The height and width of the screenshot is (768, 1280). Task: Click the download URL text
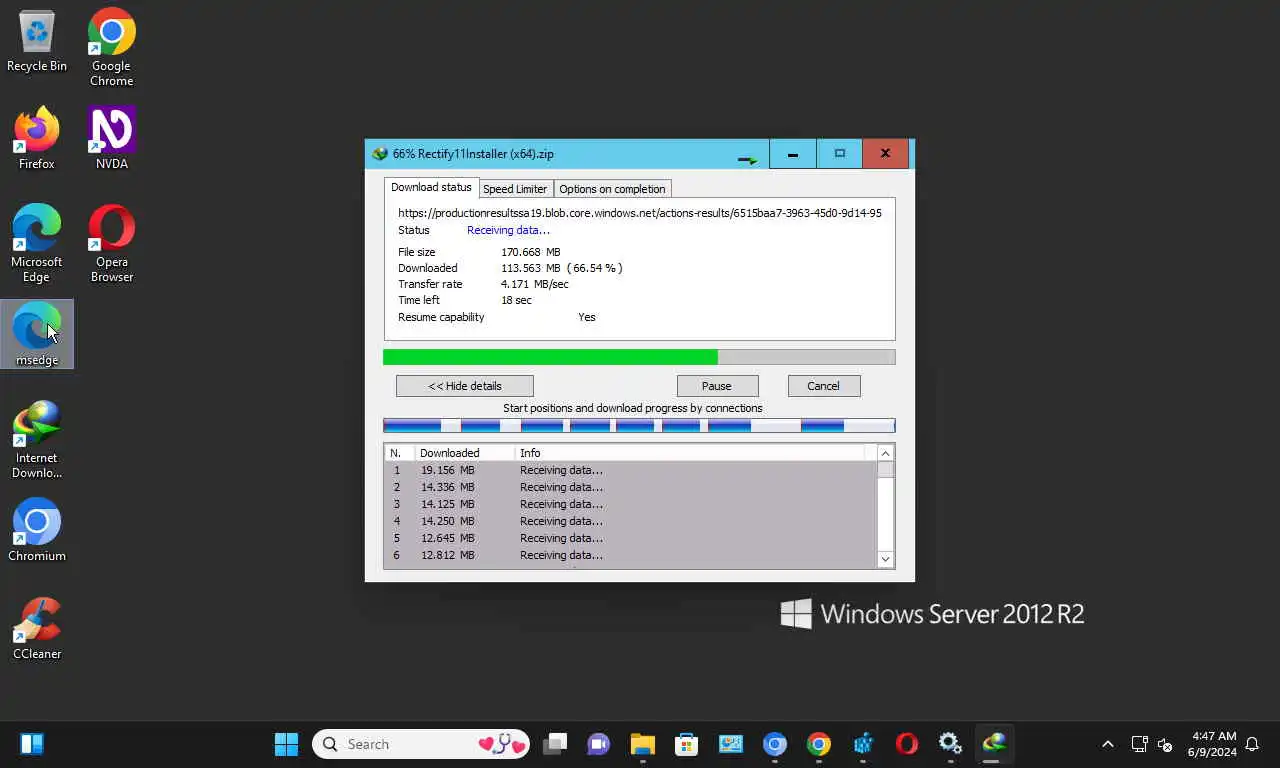click(x=640, y=213)
